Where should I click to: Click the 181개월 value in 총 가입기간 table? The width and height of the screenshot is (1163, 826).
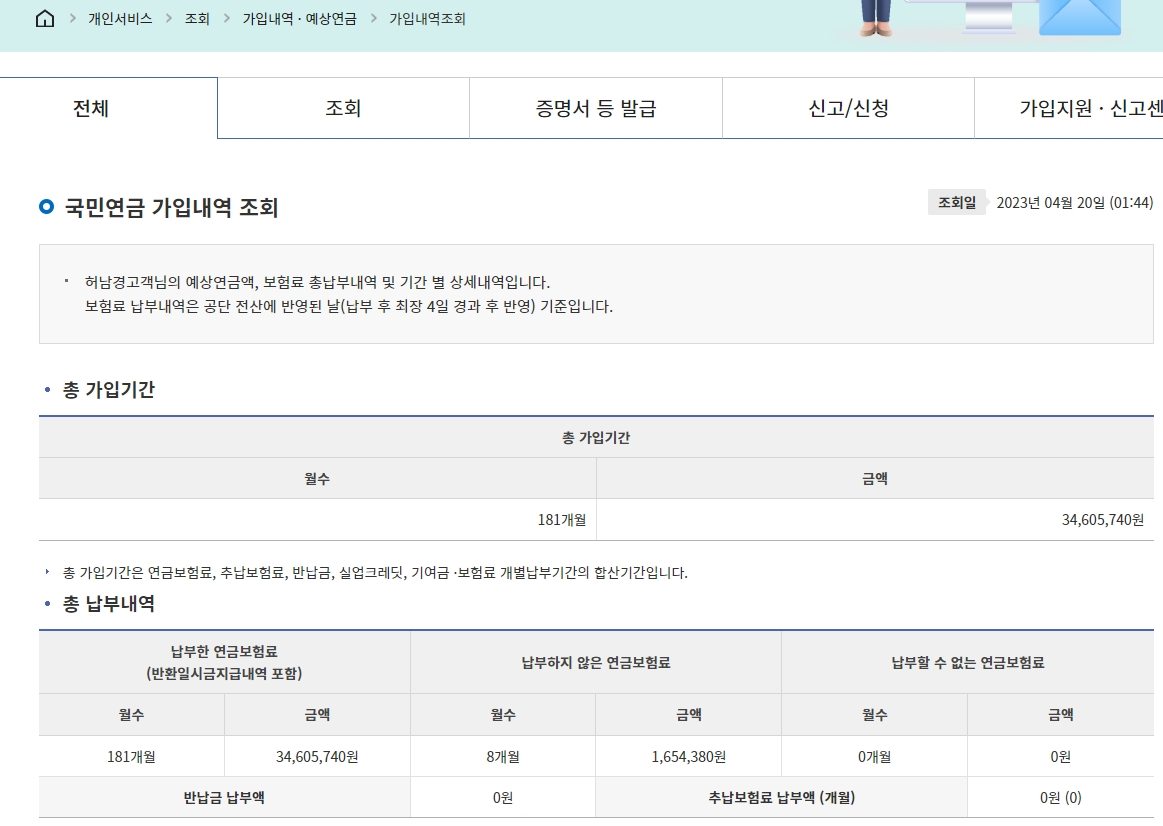coord(561,520)
